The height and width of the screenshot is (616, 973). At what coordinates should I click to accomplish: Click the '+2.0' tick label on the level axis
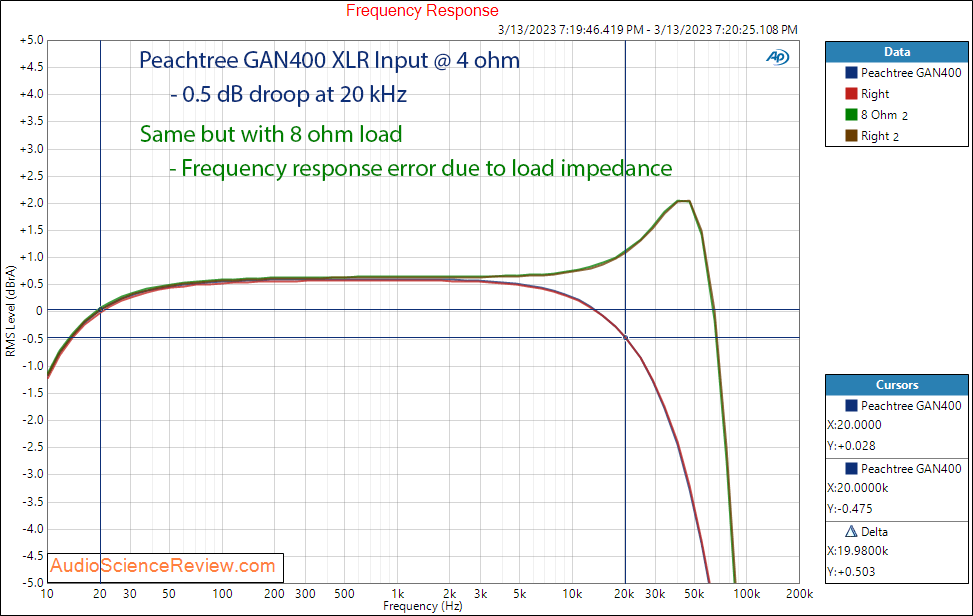(32, 203)
